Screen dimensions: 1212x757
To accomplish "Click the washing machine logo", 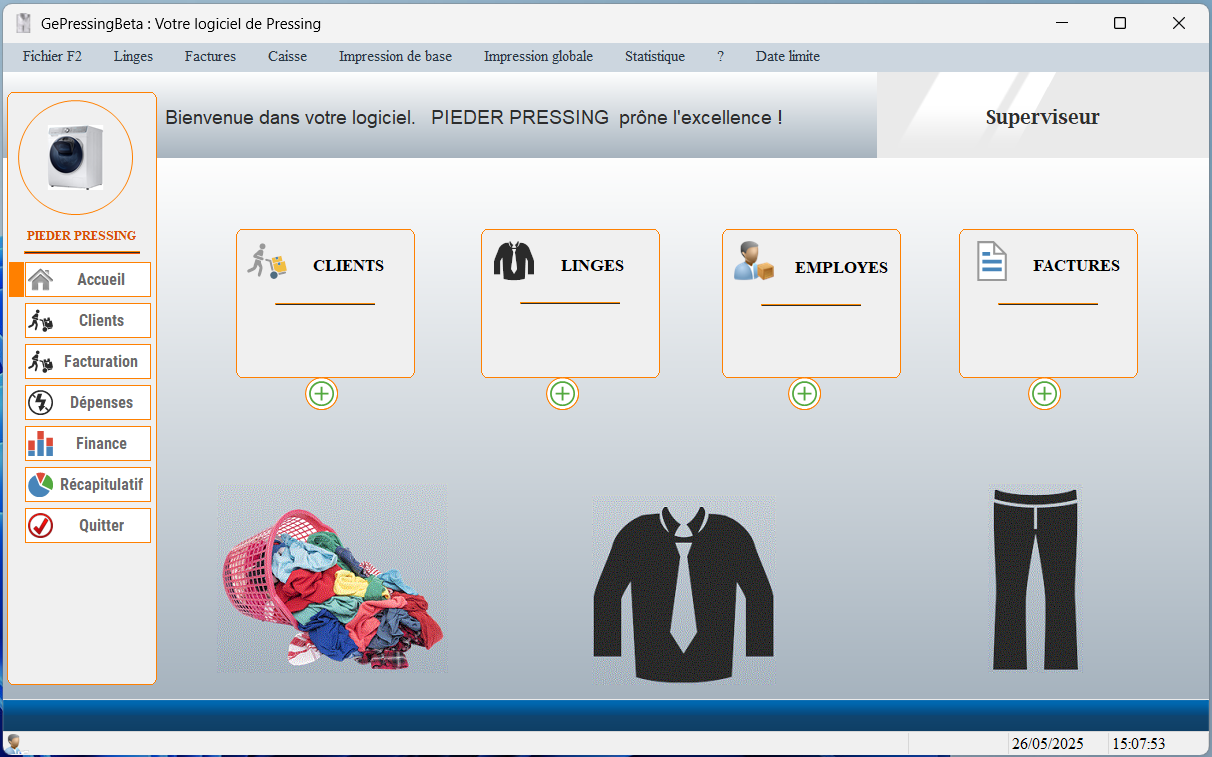I will [x=76, y=158].
